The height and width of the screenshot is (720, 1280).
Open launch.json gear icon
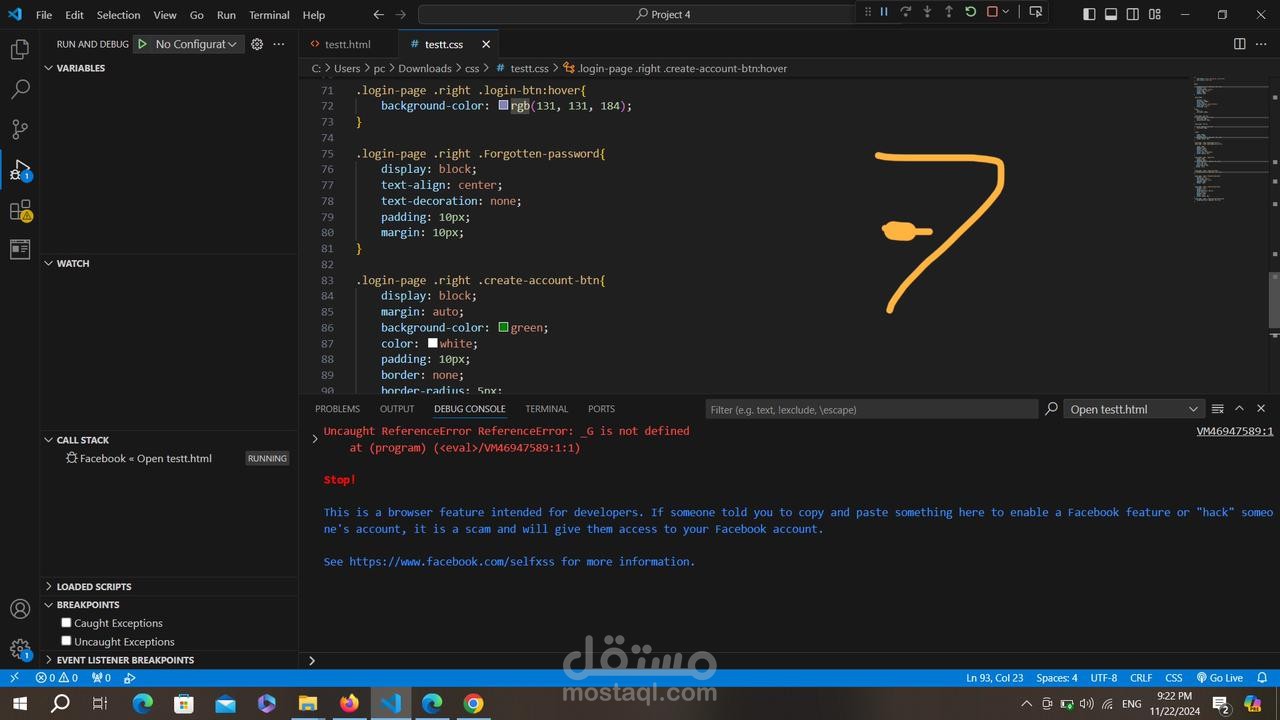click(x=257, y=44)
